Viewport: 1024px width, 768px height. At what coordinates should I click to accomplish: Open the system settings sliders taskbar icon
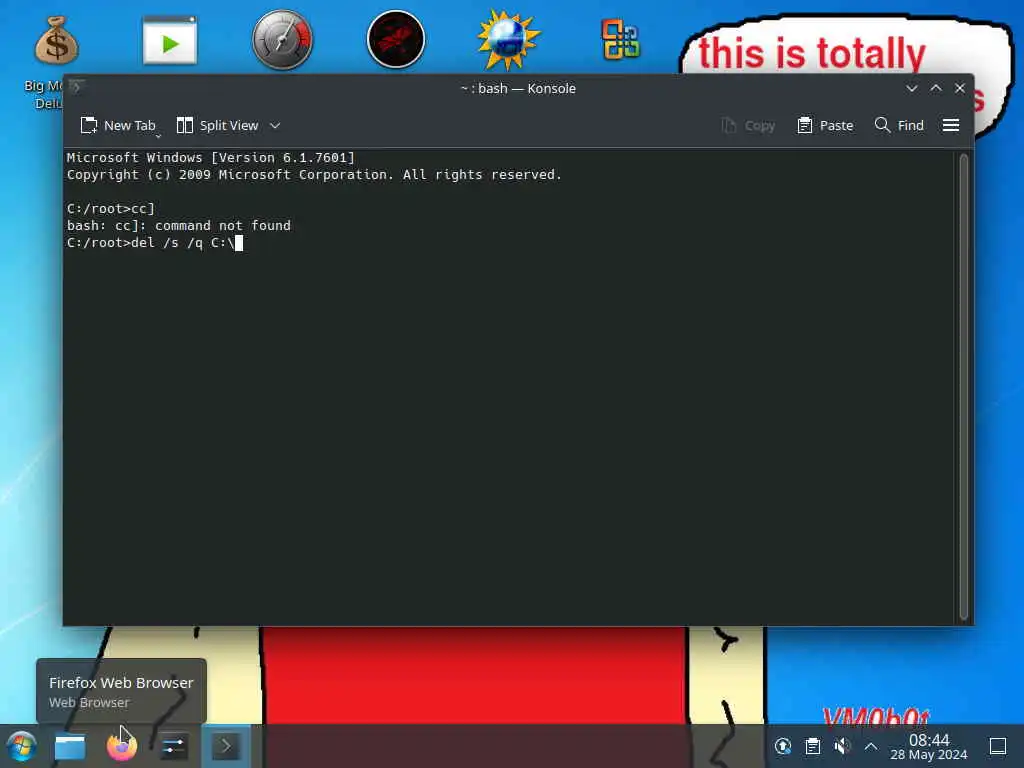tap(174, 746)
